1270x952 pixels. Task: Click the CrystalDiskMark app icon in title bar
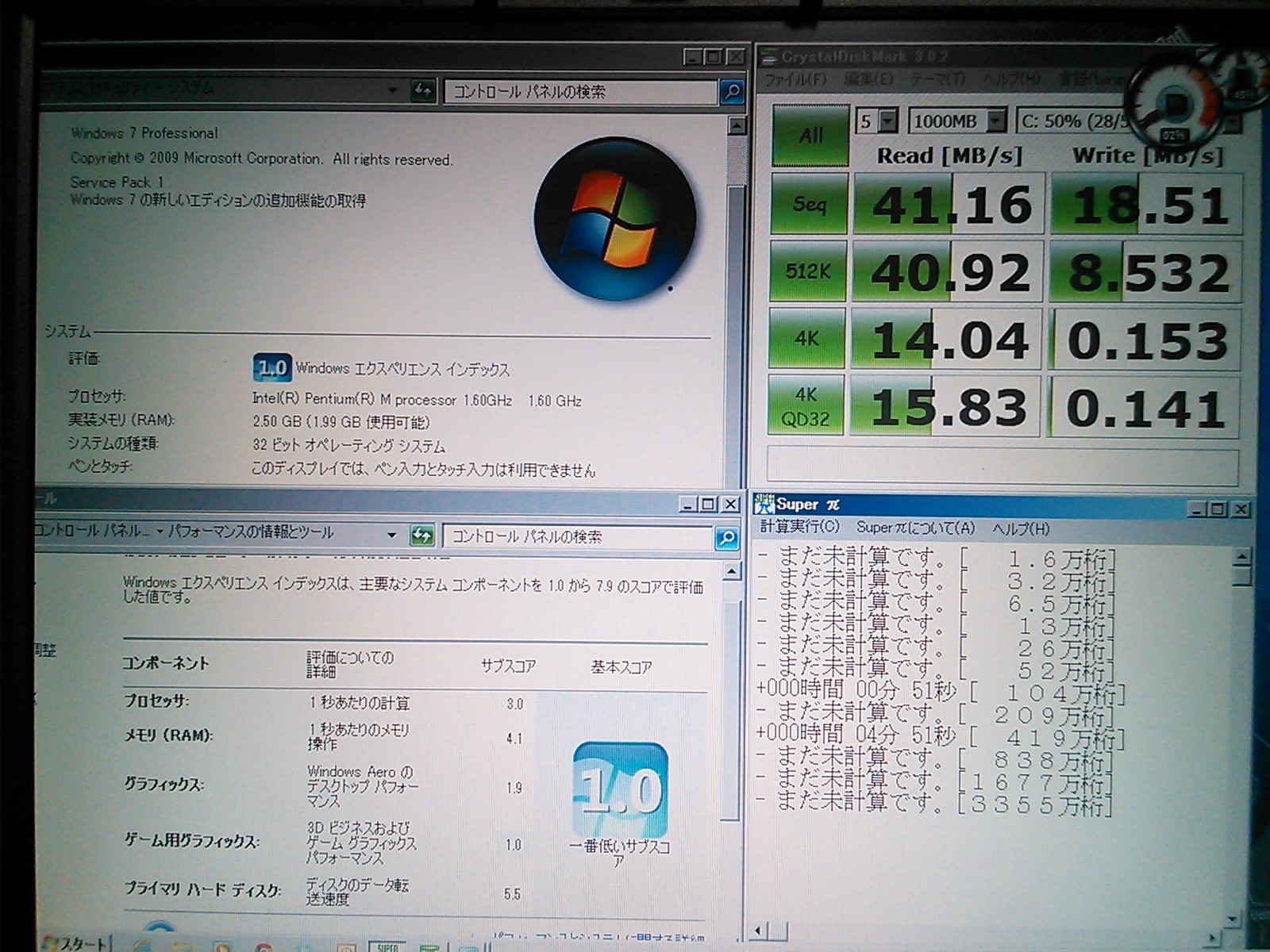click(768, 56)
